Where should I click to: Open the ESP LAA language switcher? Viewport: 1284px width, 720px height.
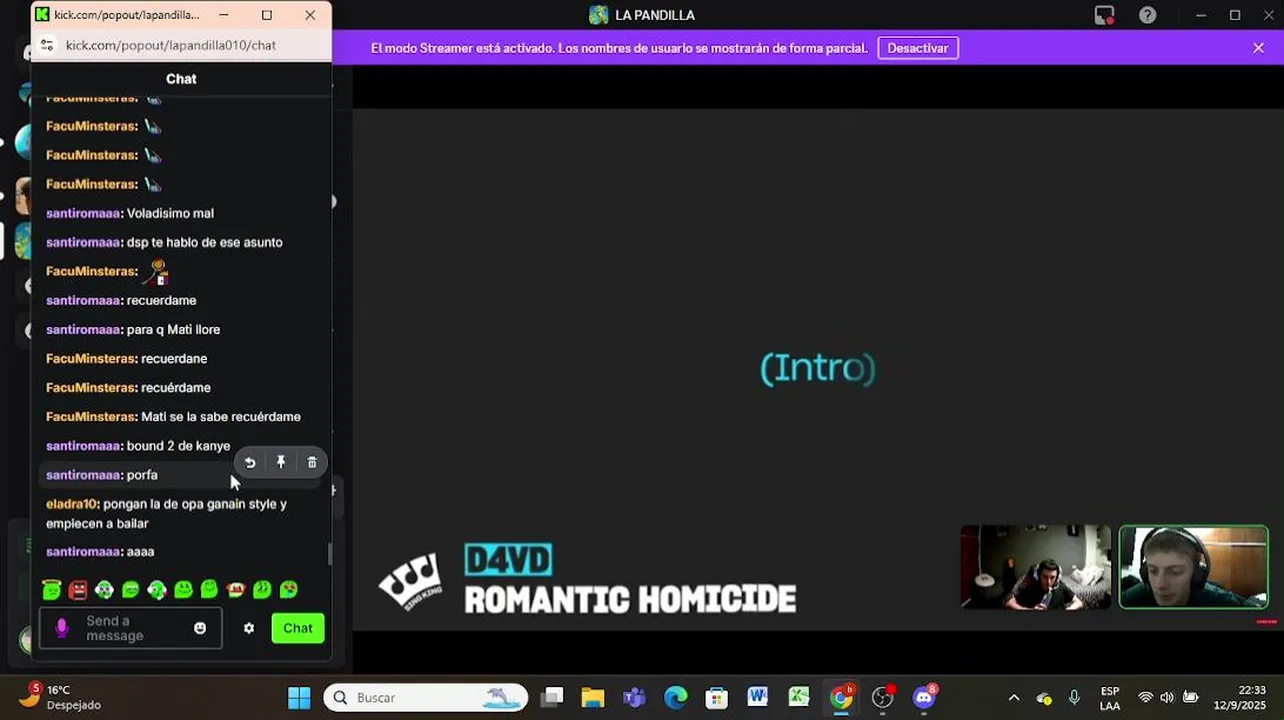(1110, 698)
